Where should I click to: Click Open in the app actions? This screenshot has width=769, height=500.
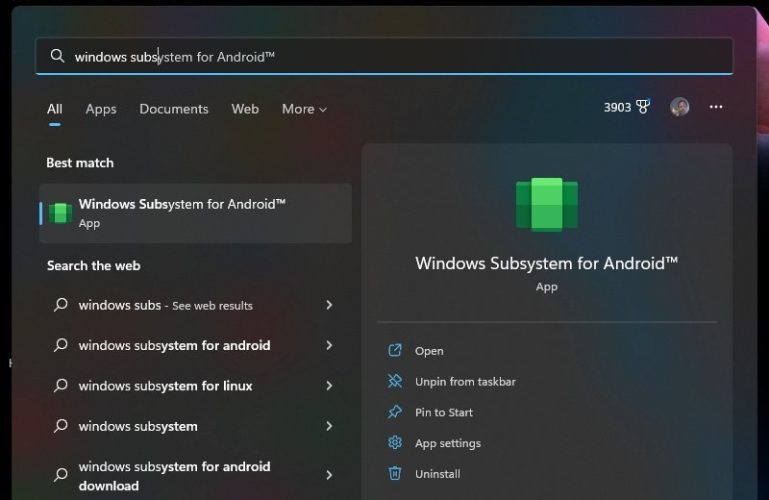click(x=429, y=351)
